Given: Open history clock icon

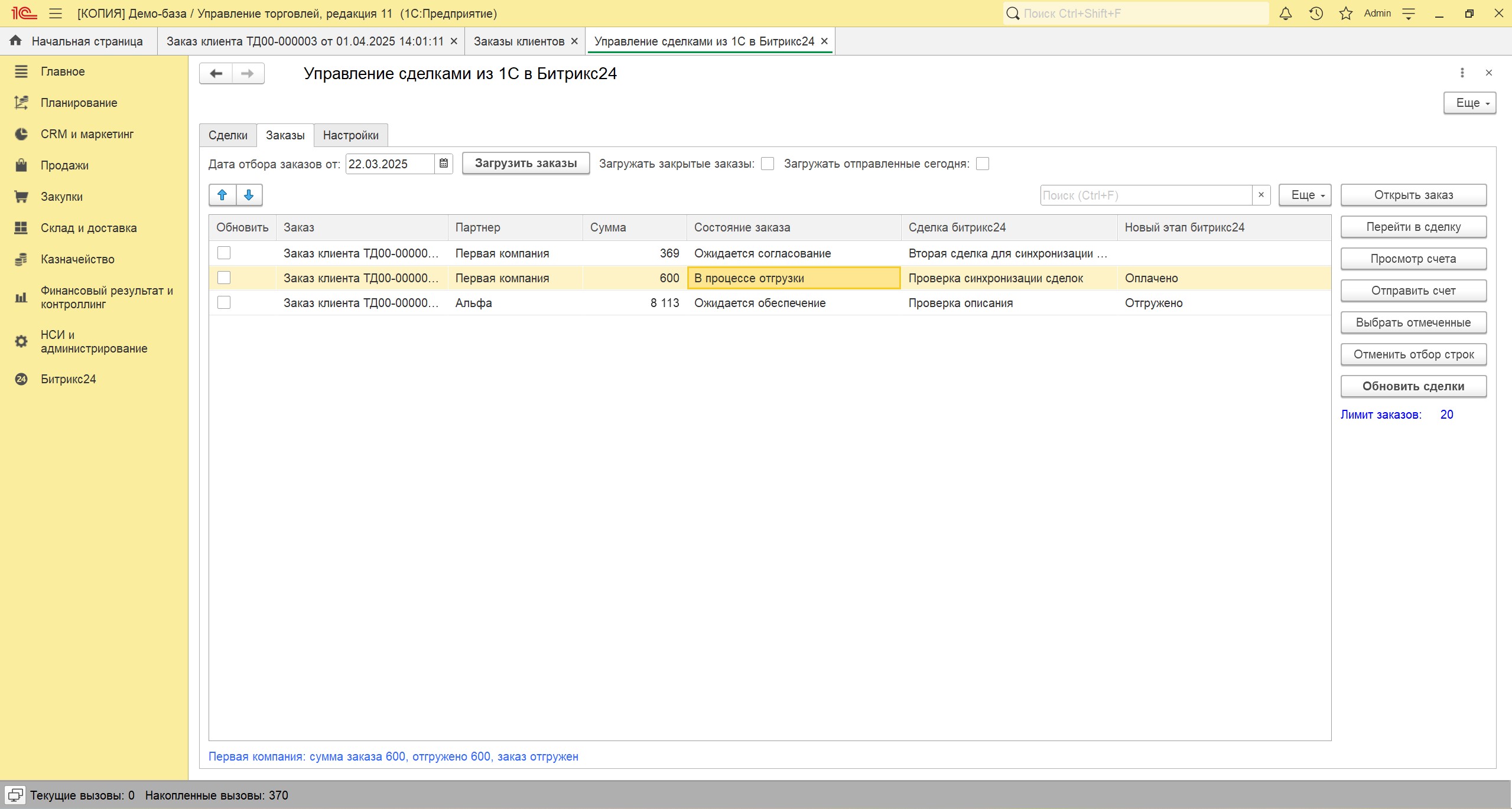Looking at the screenshot, I should click(1315, 14).
